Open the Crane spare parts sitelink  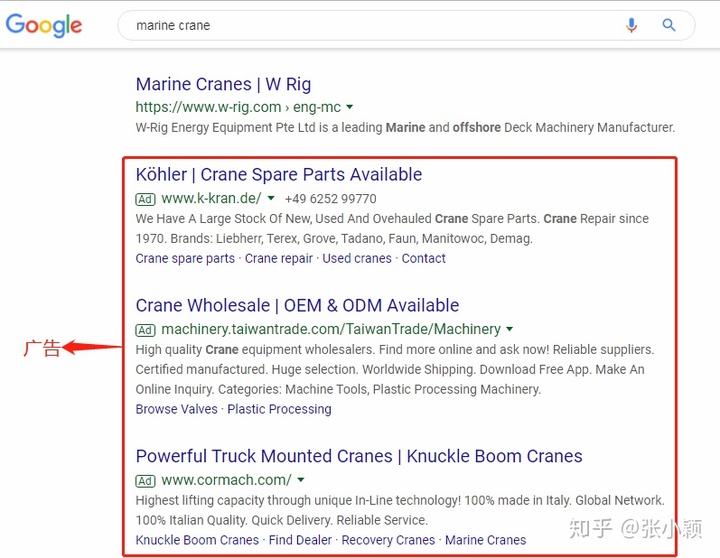click(185, 259)
